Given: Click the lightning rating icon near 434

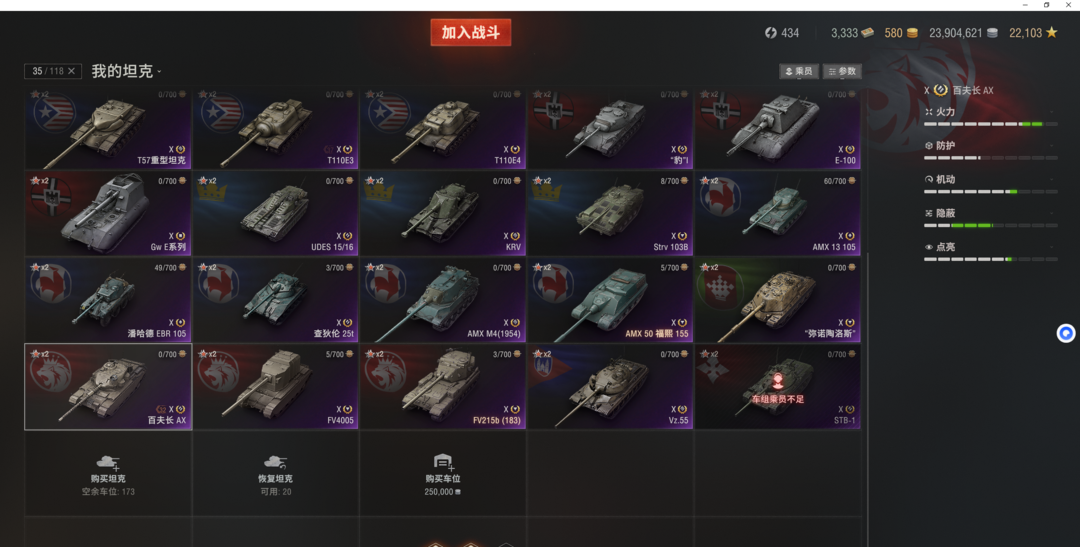Looking at the screenshot, I should [771, 33].
